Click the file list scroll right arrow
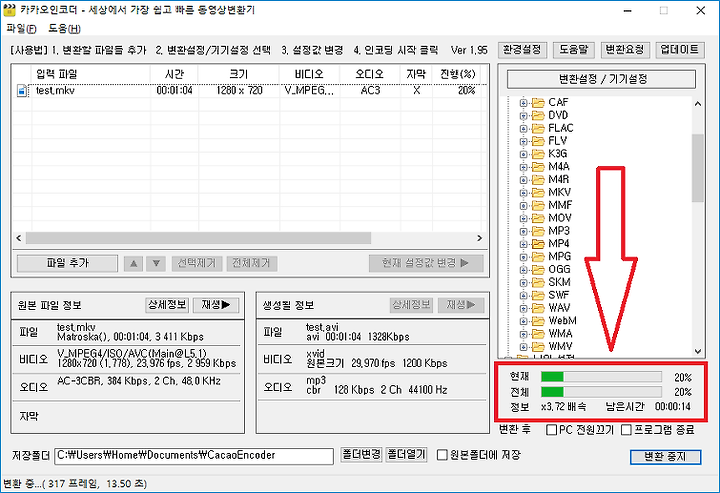The width and height of the screenshot is (720, 493). click(x=479, y=238)
